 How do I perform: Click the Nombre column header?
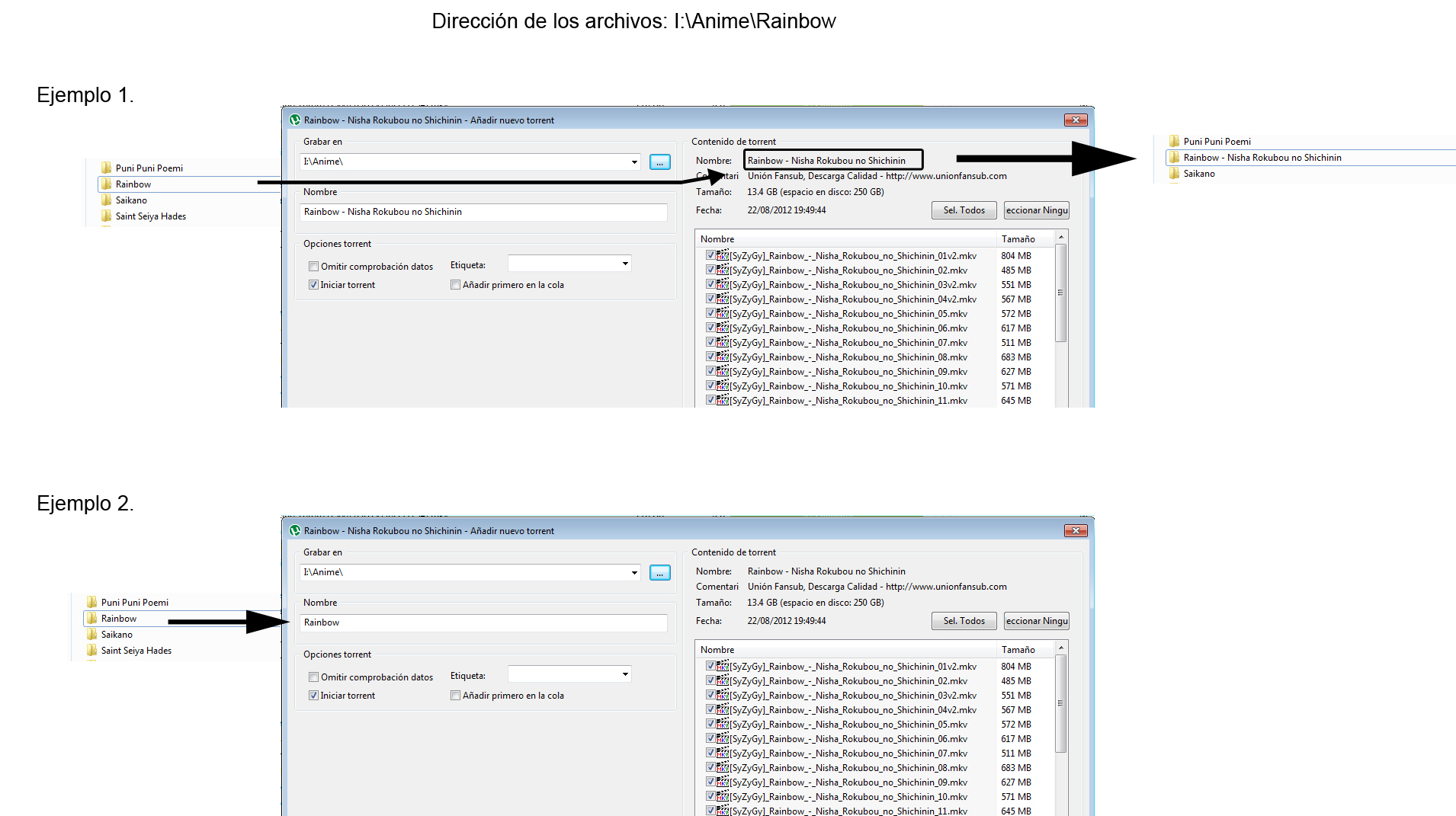pyautogui.click(x=717, y=238)
